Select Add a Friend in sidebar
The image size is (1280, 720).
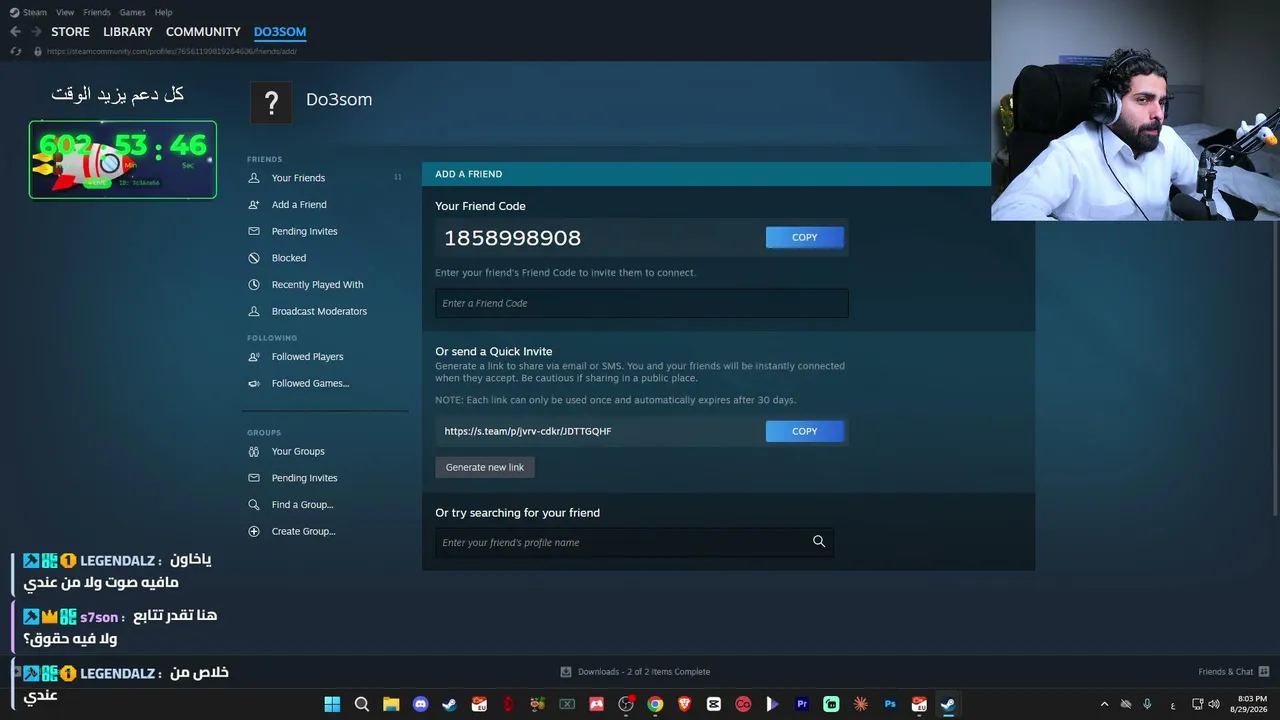coord(299,205)
